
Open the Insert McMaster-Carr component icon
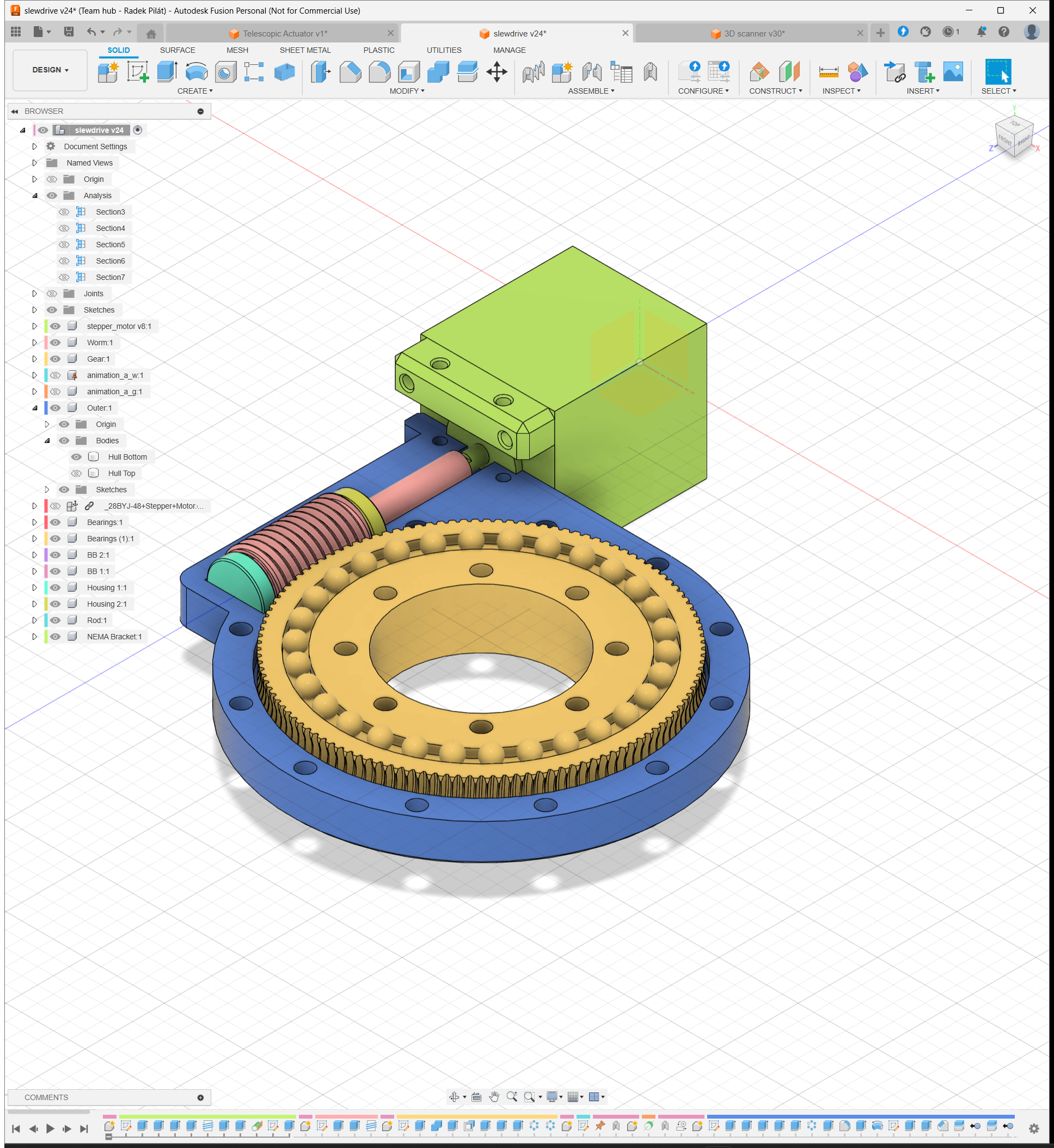click(924, 72)
